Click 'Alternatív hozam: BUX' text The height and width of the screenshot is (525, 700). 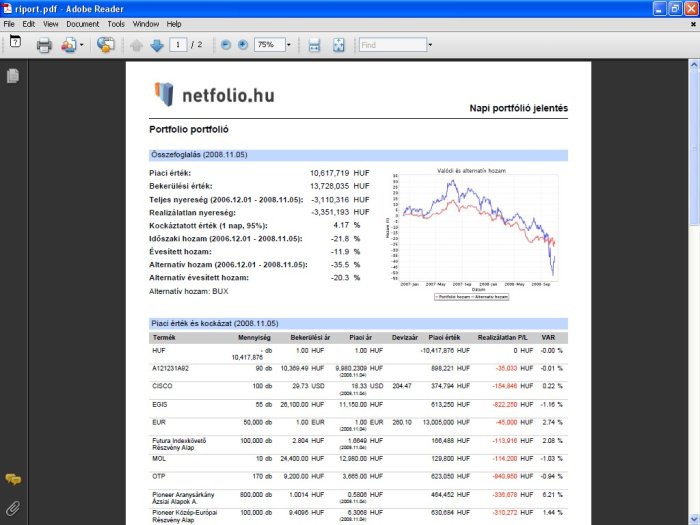(188, 292)
